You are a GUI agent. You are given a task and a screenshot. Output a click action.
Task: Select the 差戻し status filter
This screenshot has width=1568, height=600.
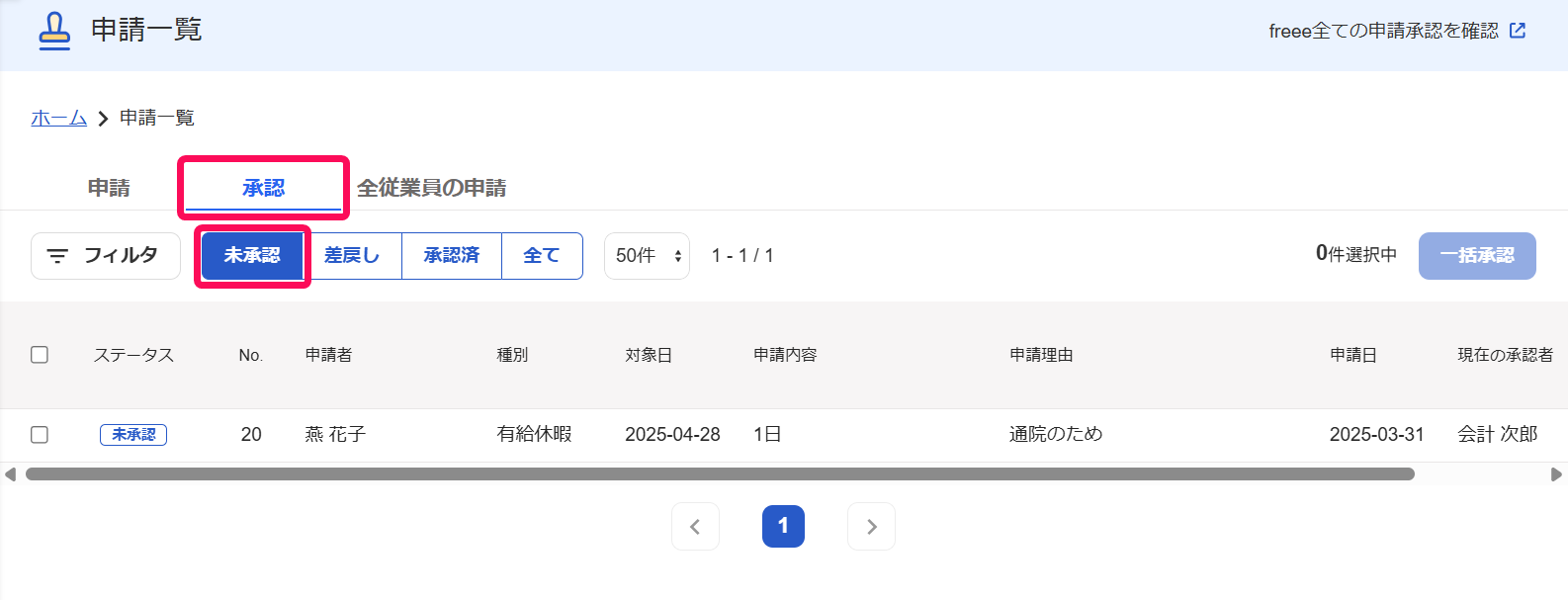(352, 256)
